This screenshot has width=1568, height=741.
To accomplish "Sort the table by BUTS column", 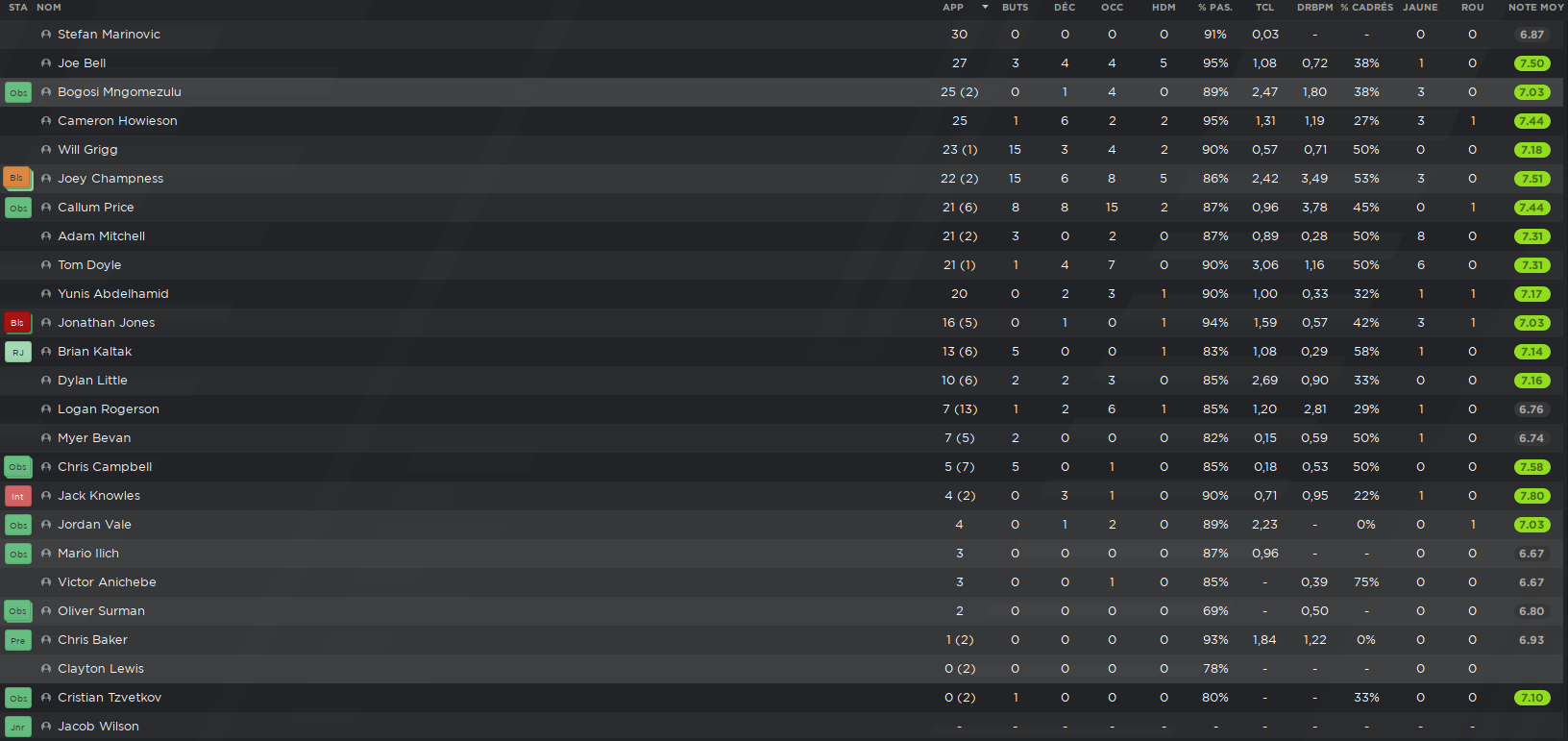I will (x=1015, y=8).
